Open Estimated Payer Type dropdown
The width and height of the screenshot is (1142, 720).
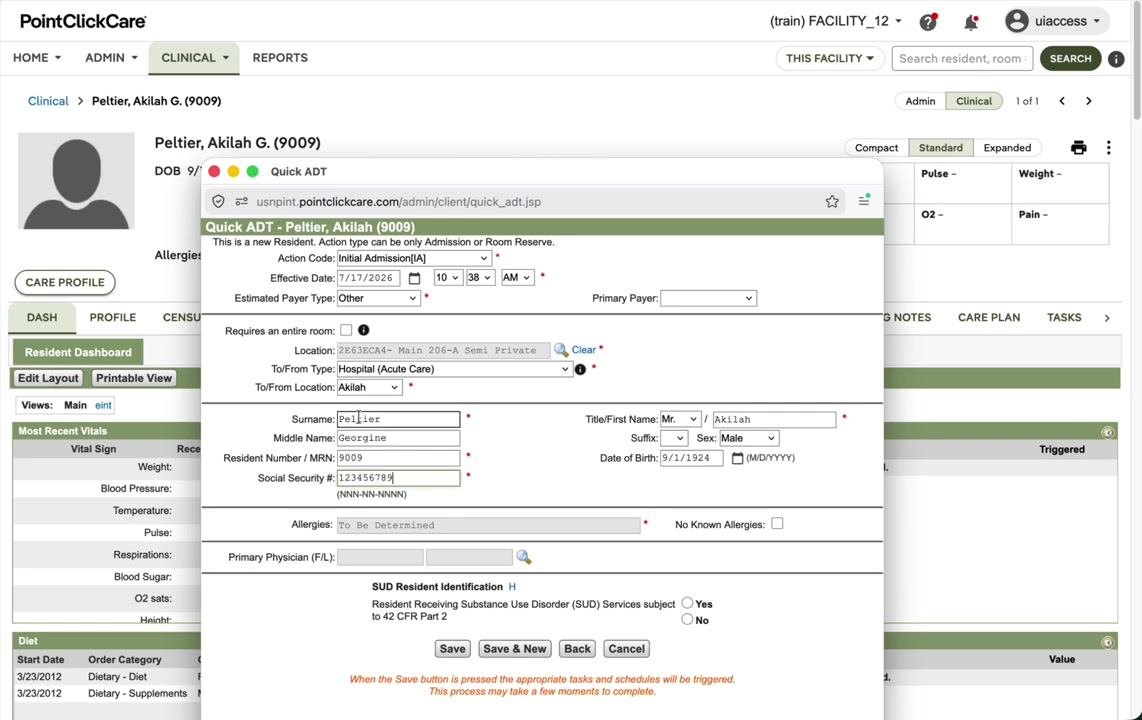[378, 298]
